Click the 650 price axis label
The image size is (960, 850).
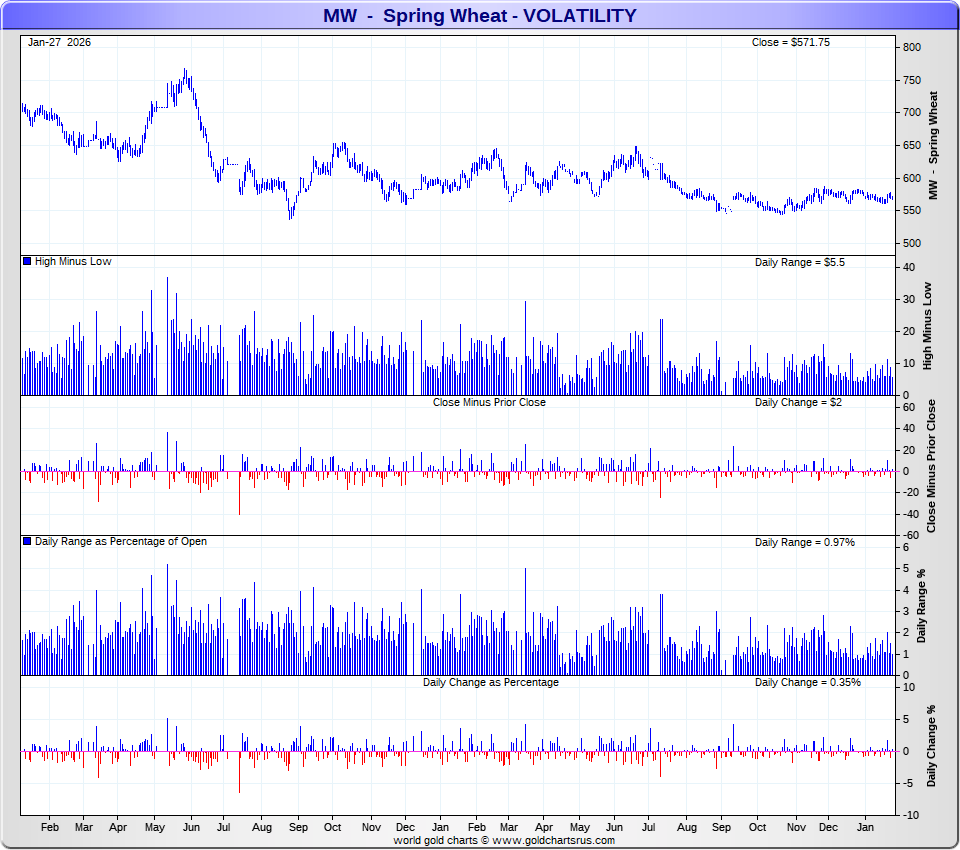[x=912, y=145]
